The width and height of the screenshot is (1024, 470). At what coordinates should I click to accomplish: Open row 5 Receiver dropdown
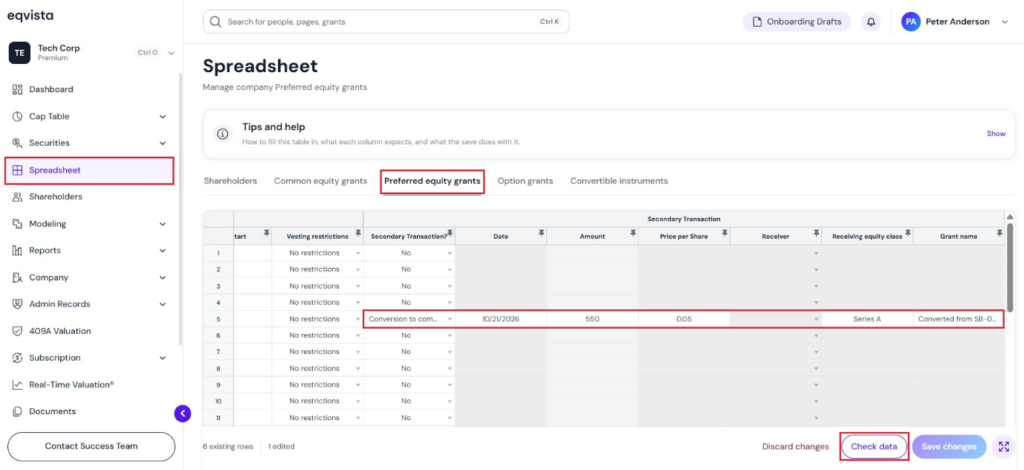pos(816,319)
